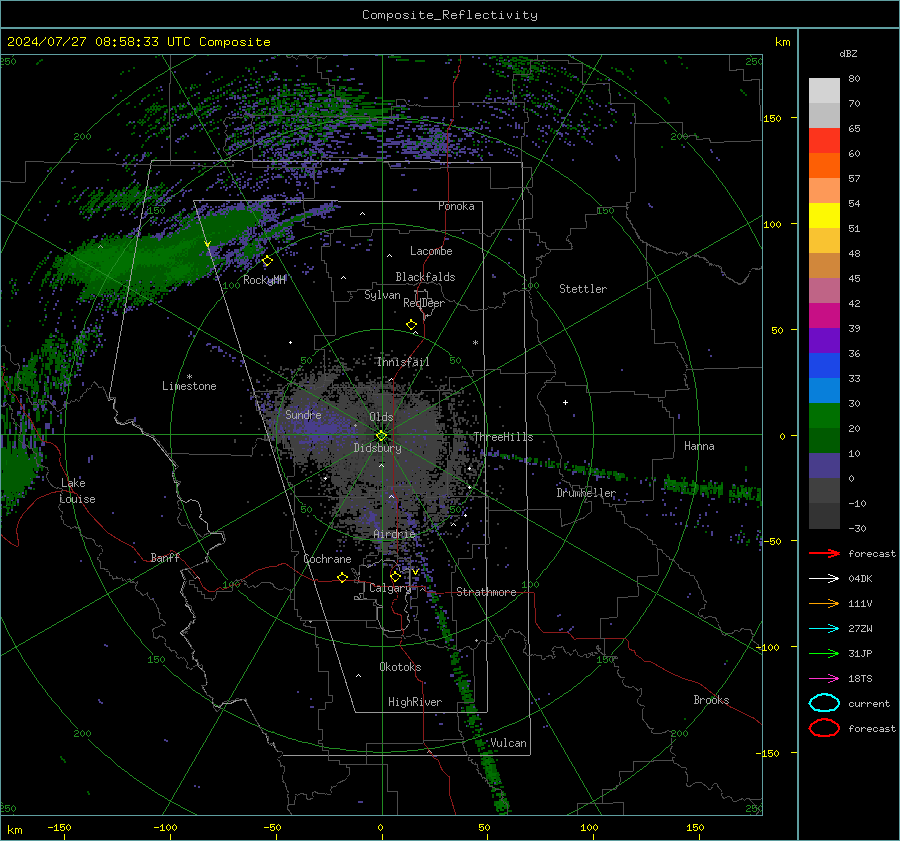Image resolution: width=900 pixels, height=841 pixels.
Task: Click the orange 60 dBZ color swatch
Action: (x=824, y=166)
